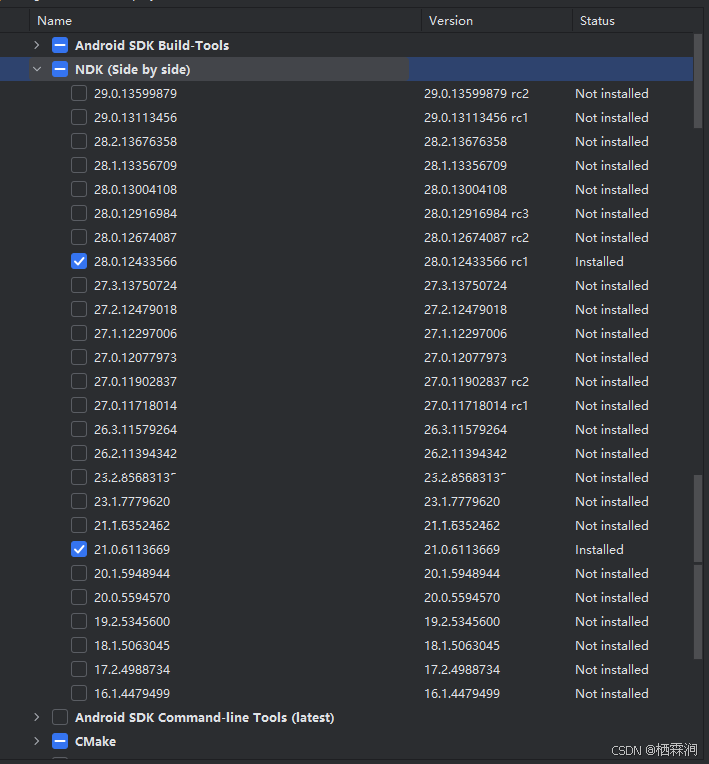Viewport: 709px width, 764px height.
Task: Expand the CMake group
Action: (37, 741)
